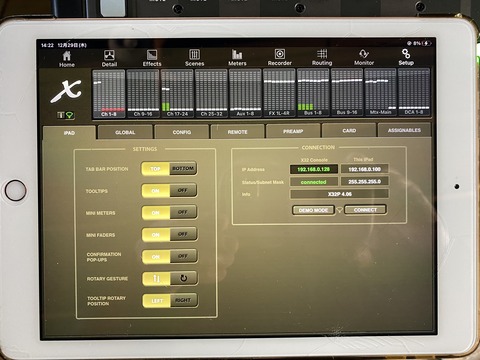The width and height of the screenshot is (480, 360).
Task: Turn Confirmation Pop-ups ON
Action: (x=156, y=257)
